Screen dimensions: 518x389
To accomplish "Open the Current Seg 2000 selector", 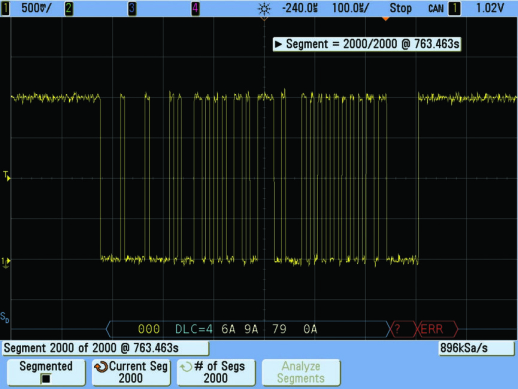I will [x=131, y=372].
